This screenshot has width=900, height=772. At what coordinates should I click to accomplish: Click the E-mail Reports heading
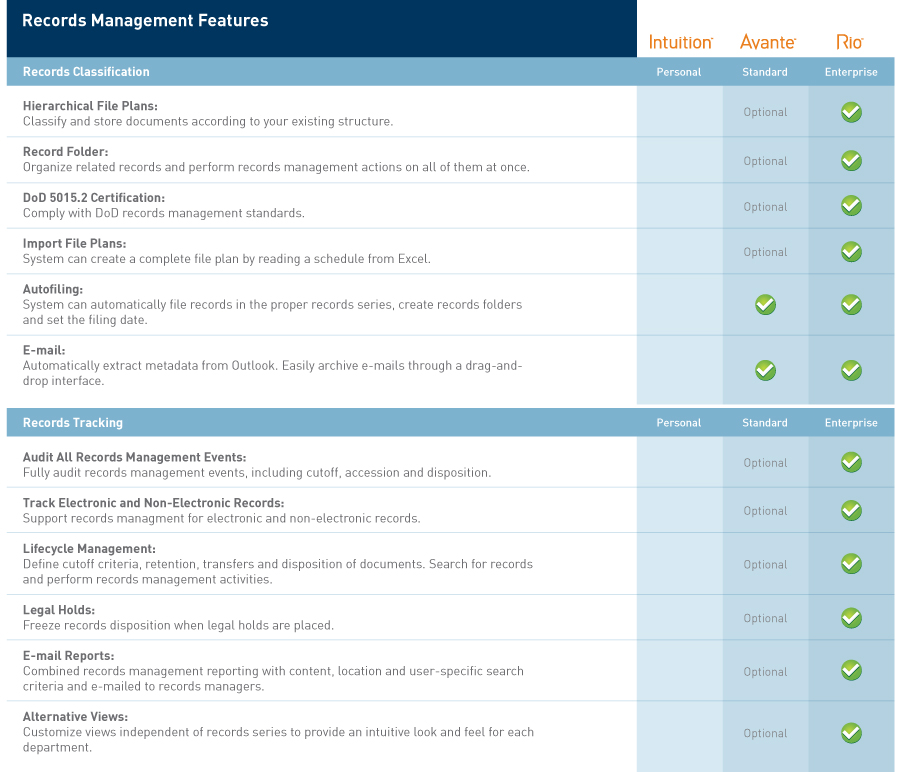point(68,656)
